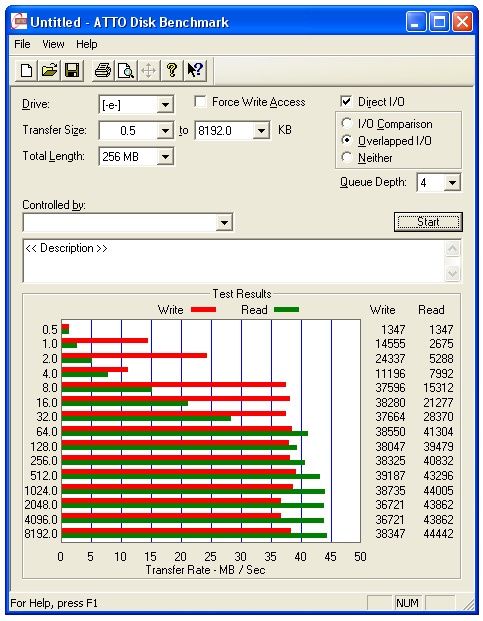Click the question mark About icon
The height and width of the screenshot is (621, 483).
pyautogui.click(x=172, y=70)
